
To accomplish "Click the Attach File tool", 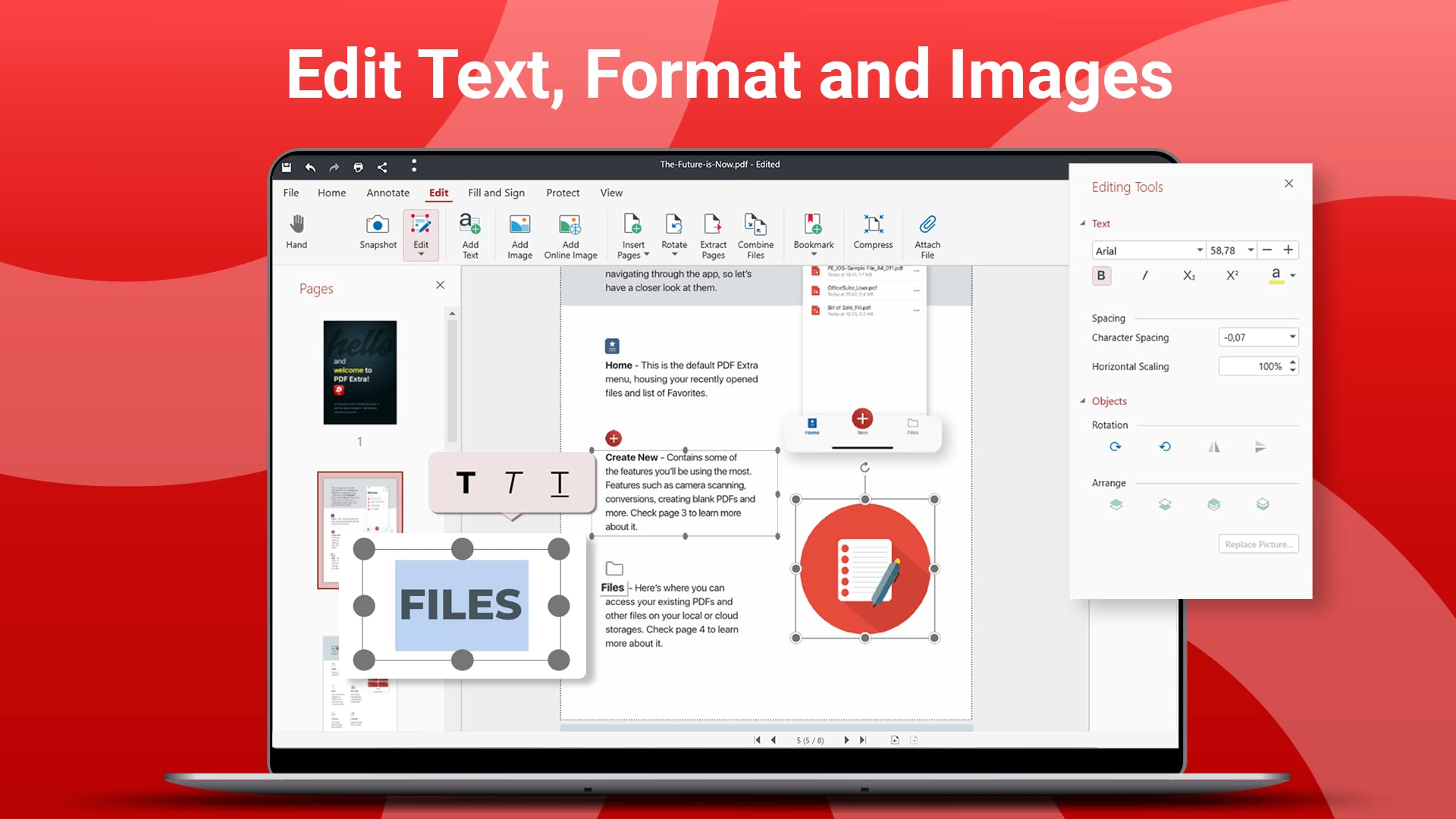I will 927,234.
